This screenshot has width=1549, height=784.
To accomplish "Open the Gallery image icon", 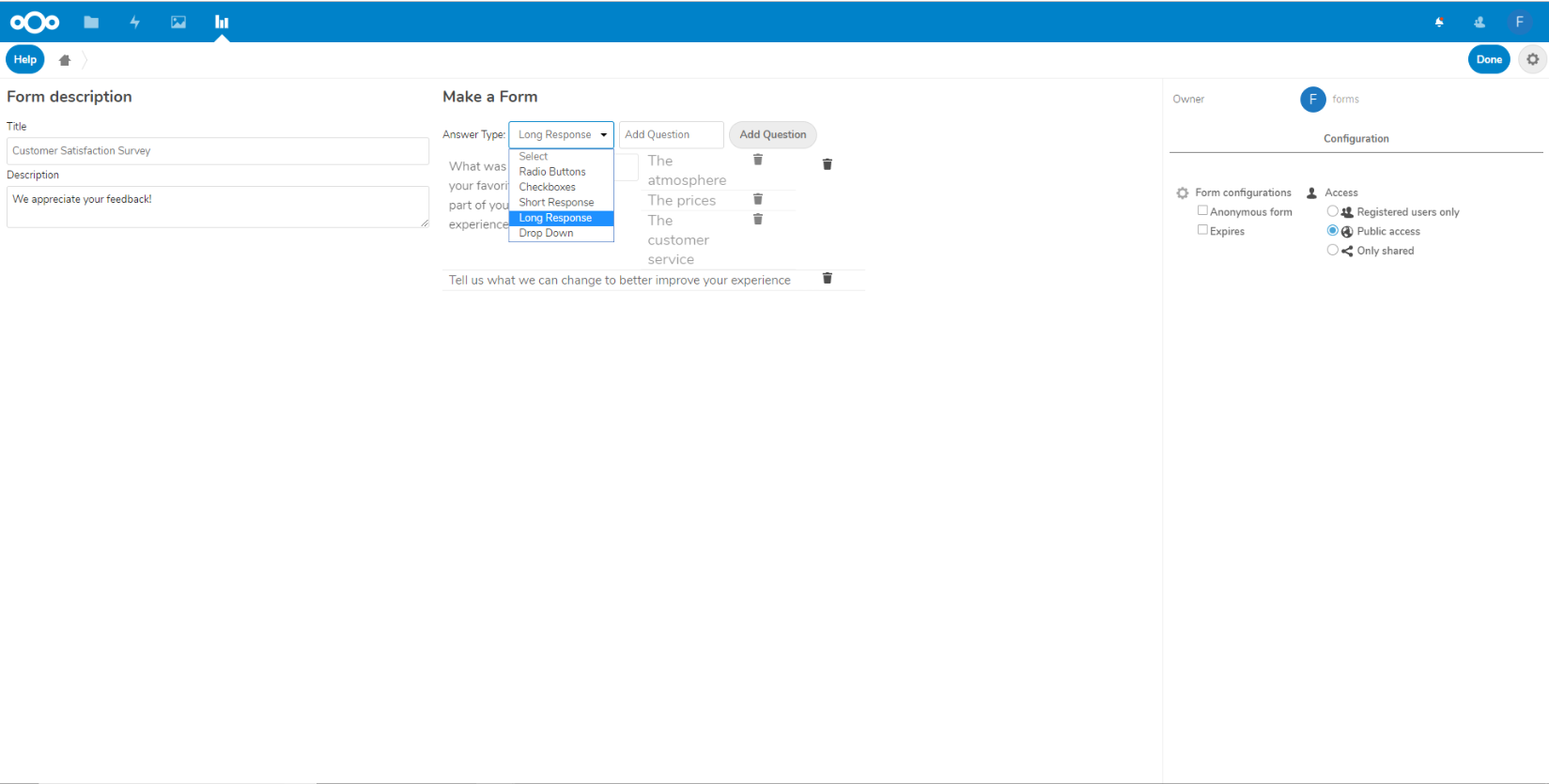I will click(x=178, y=23).
